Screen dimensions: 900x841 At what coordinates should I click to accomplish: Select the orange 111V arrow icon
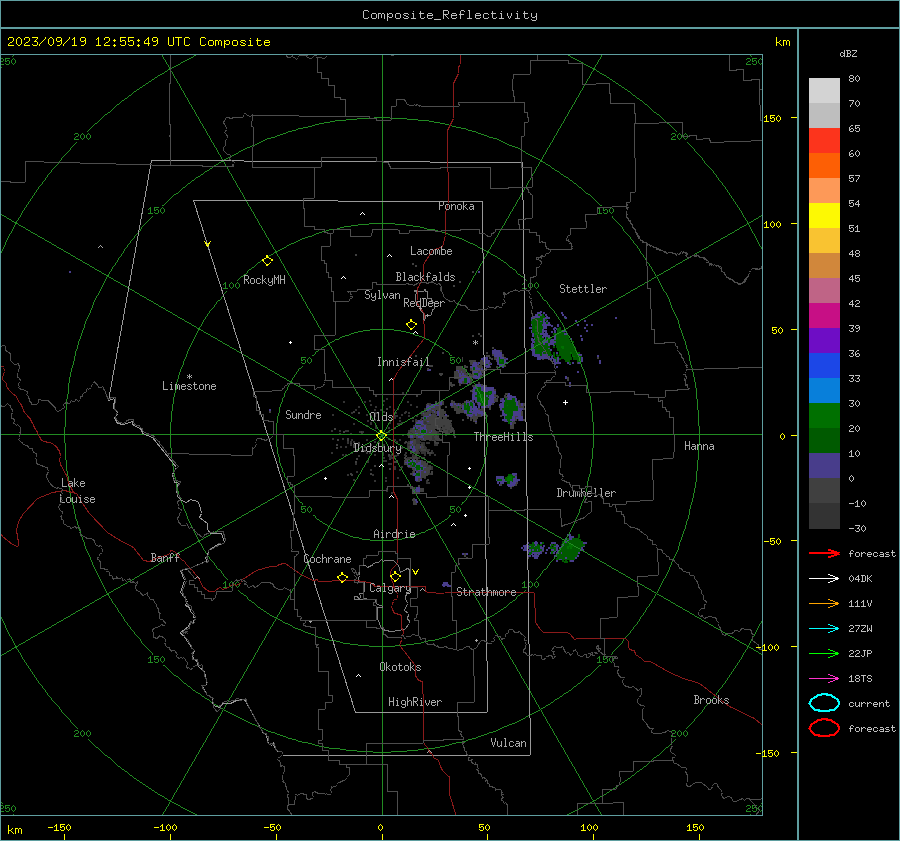824,603
